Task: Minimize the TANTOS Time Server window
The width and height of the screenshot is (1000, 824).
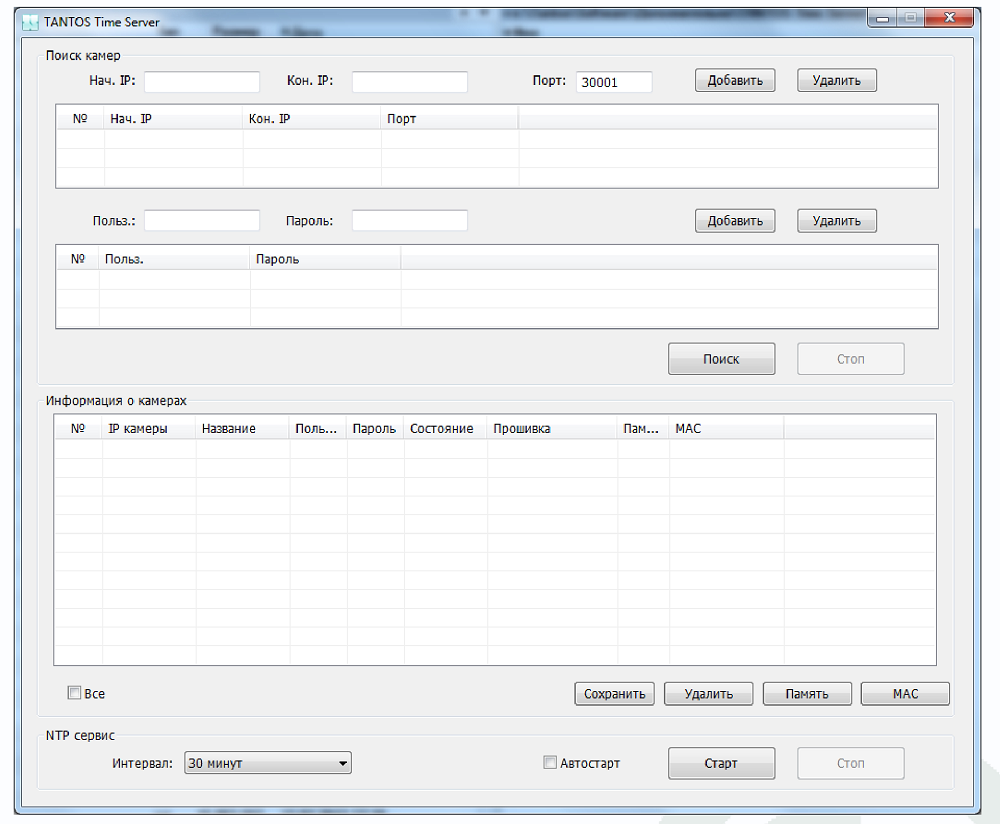Action: point(883,18)
